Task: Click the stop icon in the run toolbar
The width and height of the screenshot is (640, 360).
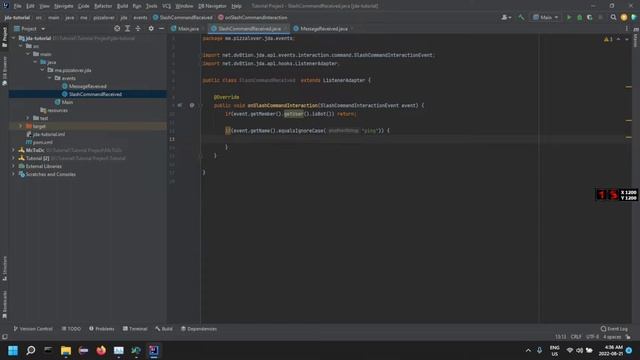Action: click(x=600, y=18)
